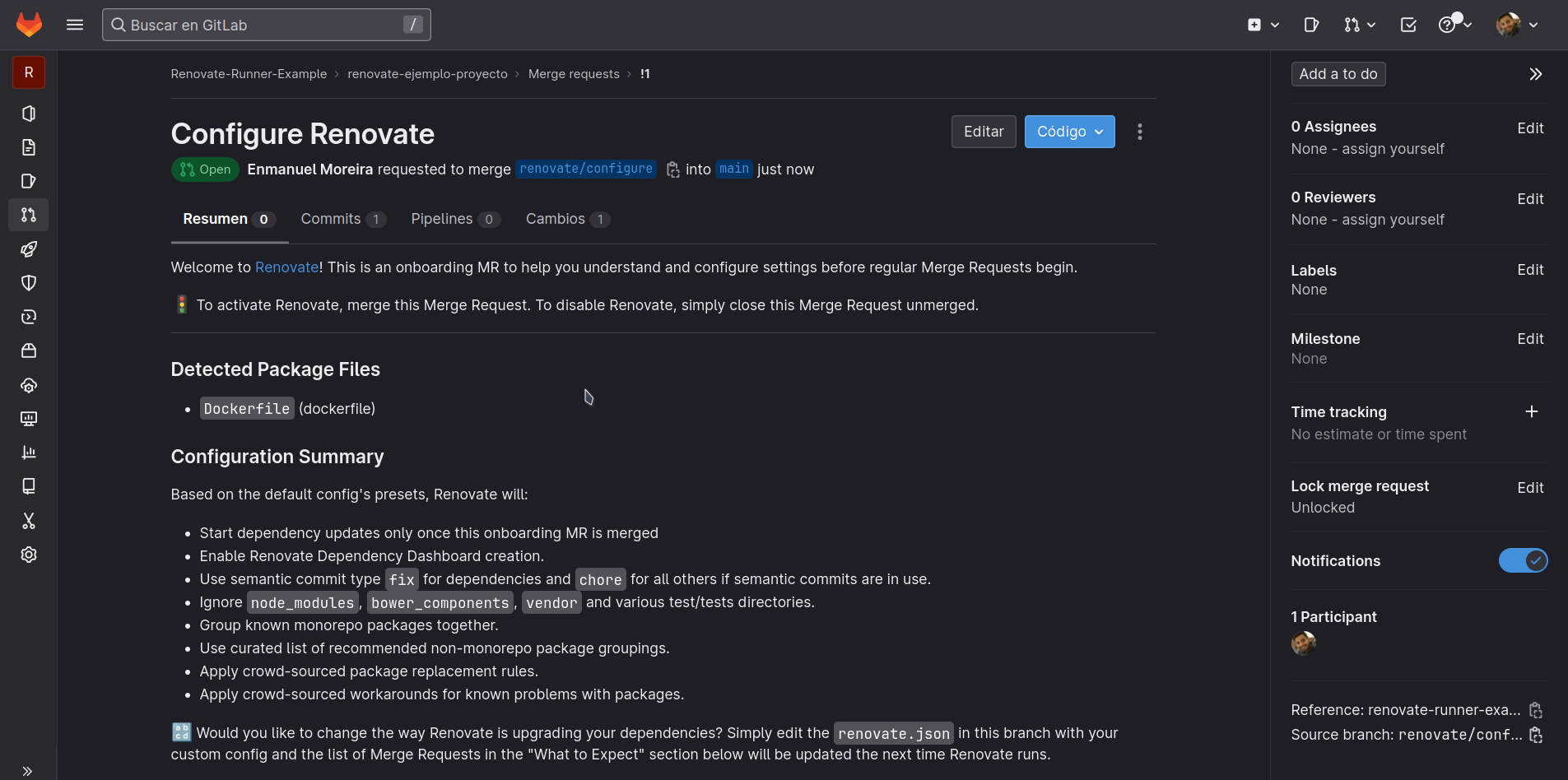Open the hamburger main menu
Screen dimensions: 1568x780
pyautogui.click(x=75, y=25)
